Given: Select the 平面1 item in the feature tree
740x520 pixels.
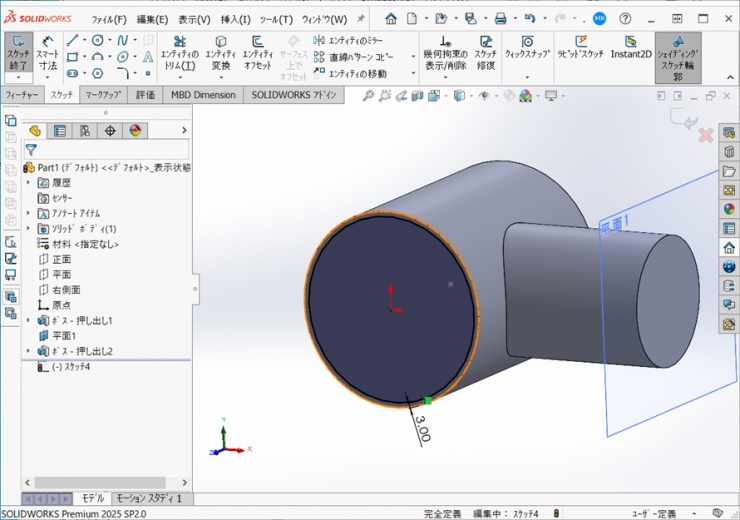Looking at the screenshot, I should tap(64, 336).
